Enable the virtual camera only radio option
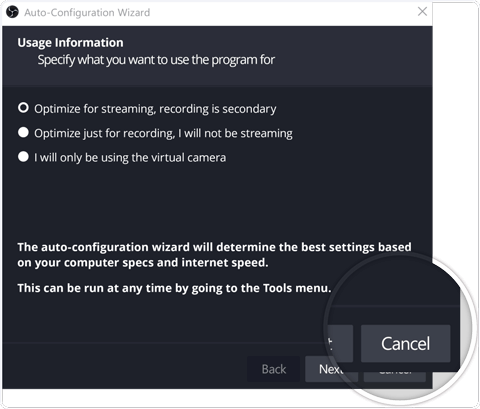480x409 pixels. pos(23,157)
